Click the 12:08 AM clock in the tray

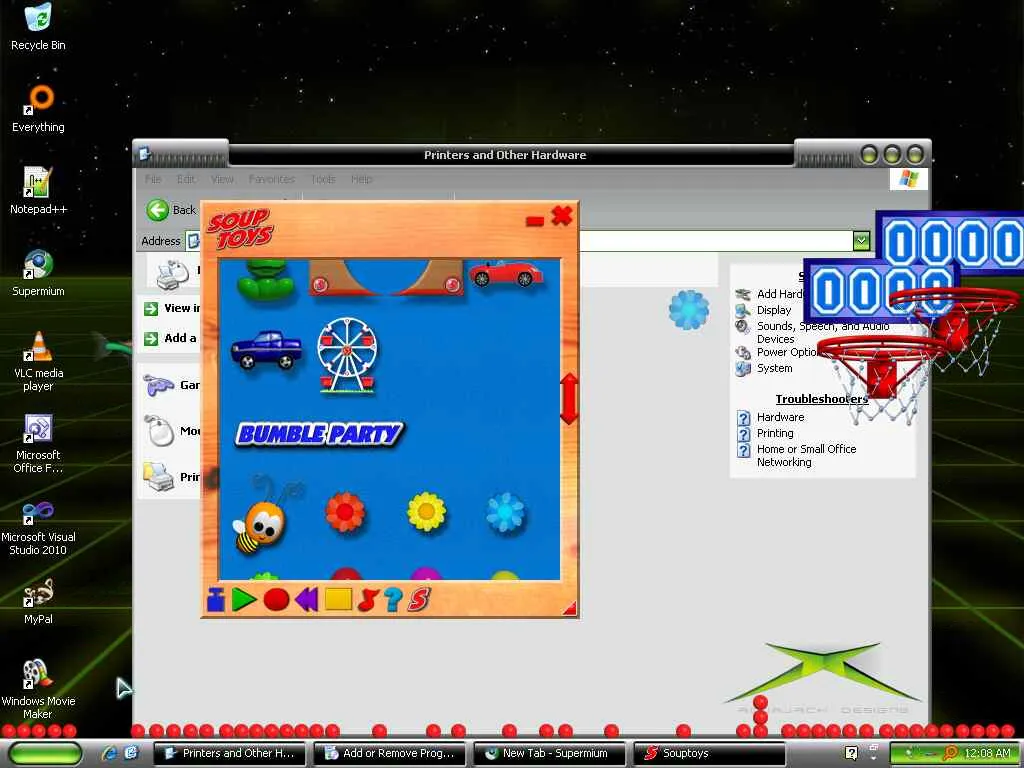987,753
